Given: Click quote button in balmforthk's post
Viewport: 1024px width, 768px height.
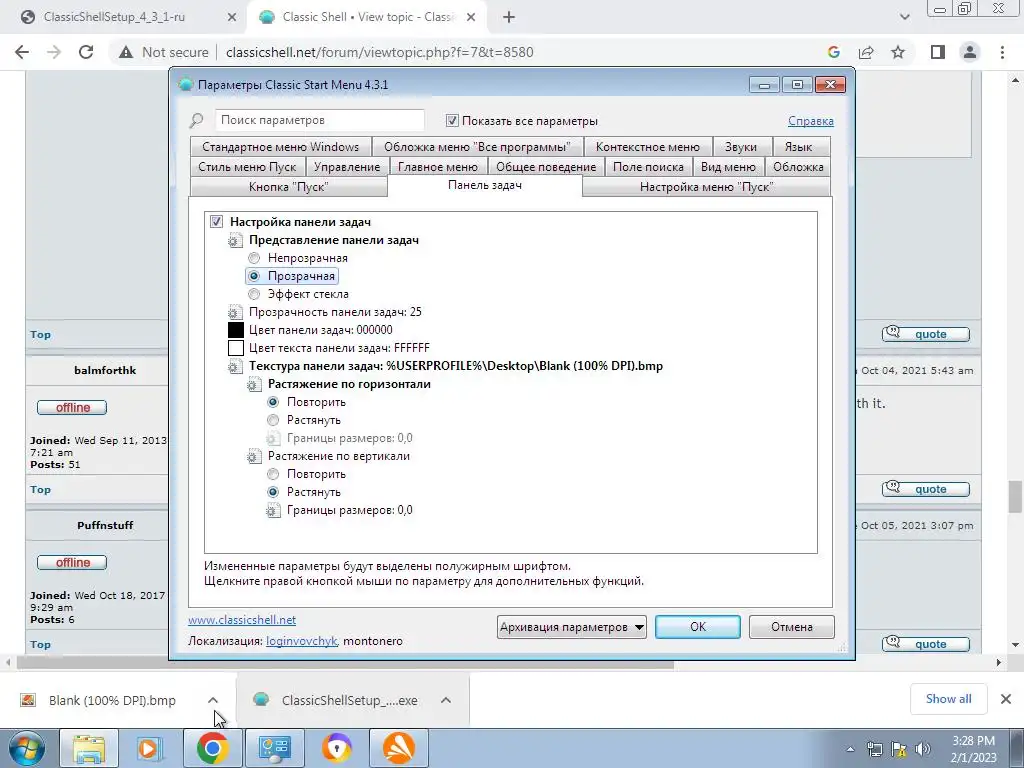Looking at the screenshot, I should [925, 489].
